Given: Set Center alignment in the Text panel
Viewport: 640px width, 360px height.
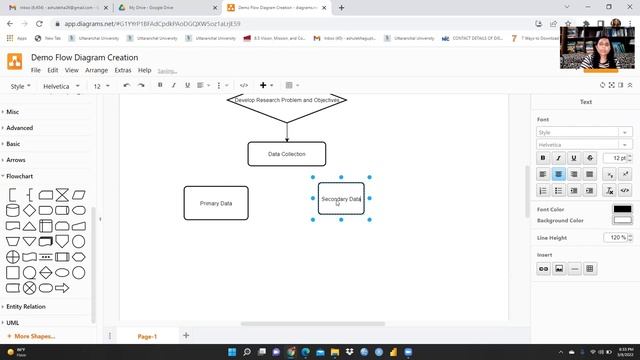Looking at the screenshot, I should [559, 174].
